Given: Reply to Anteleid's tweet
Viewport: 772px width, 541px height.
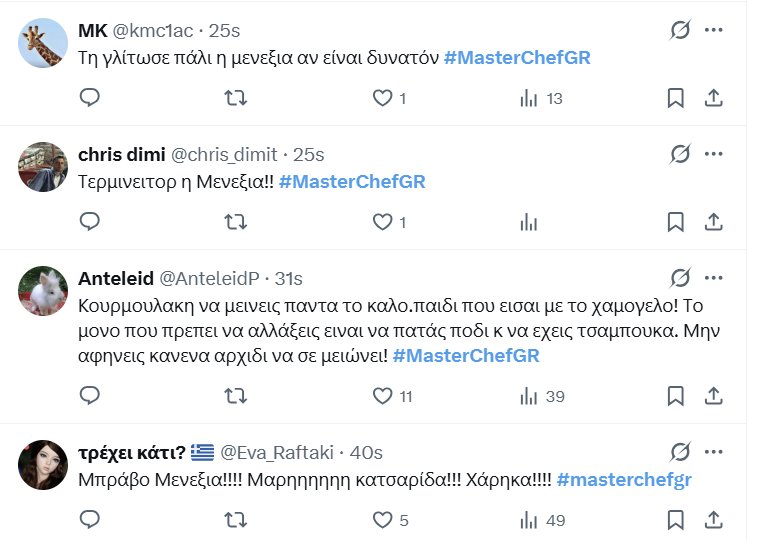Looking at the screenshot, I should 90,396.
